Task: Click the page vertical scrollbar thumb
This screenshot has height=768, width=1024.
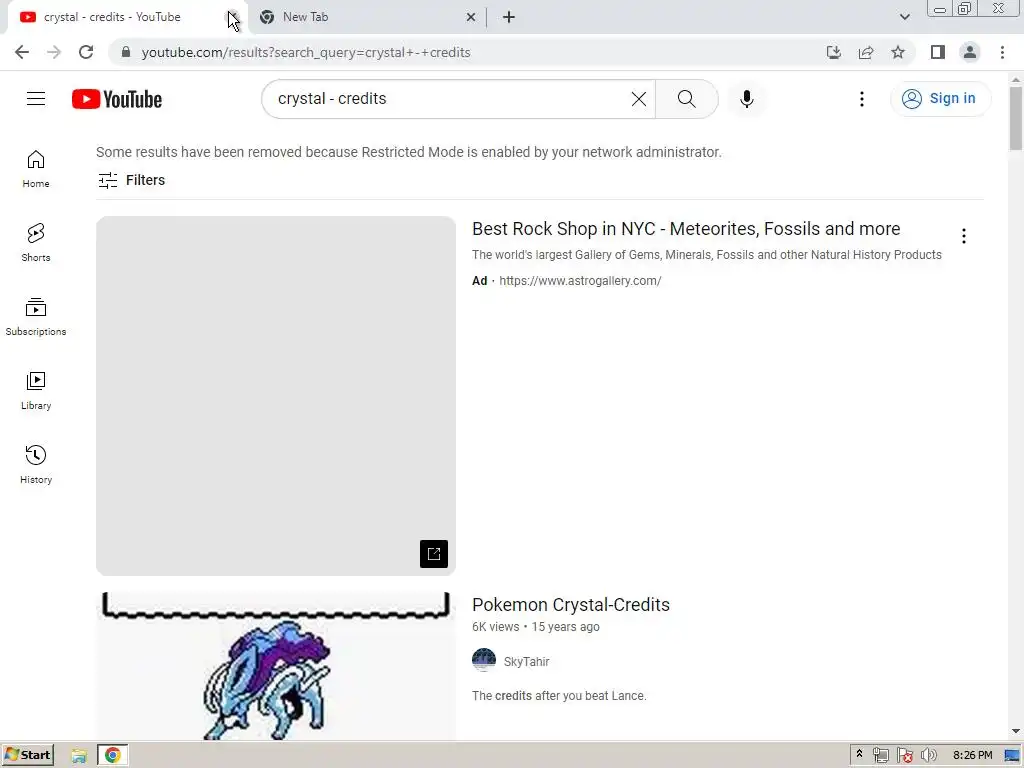Action: [x=1015, y=118]
